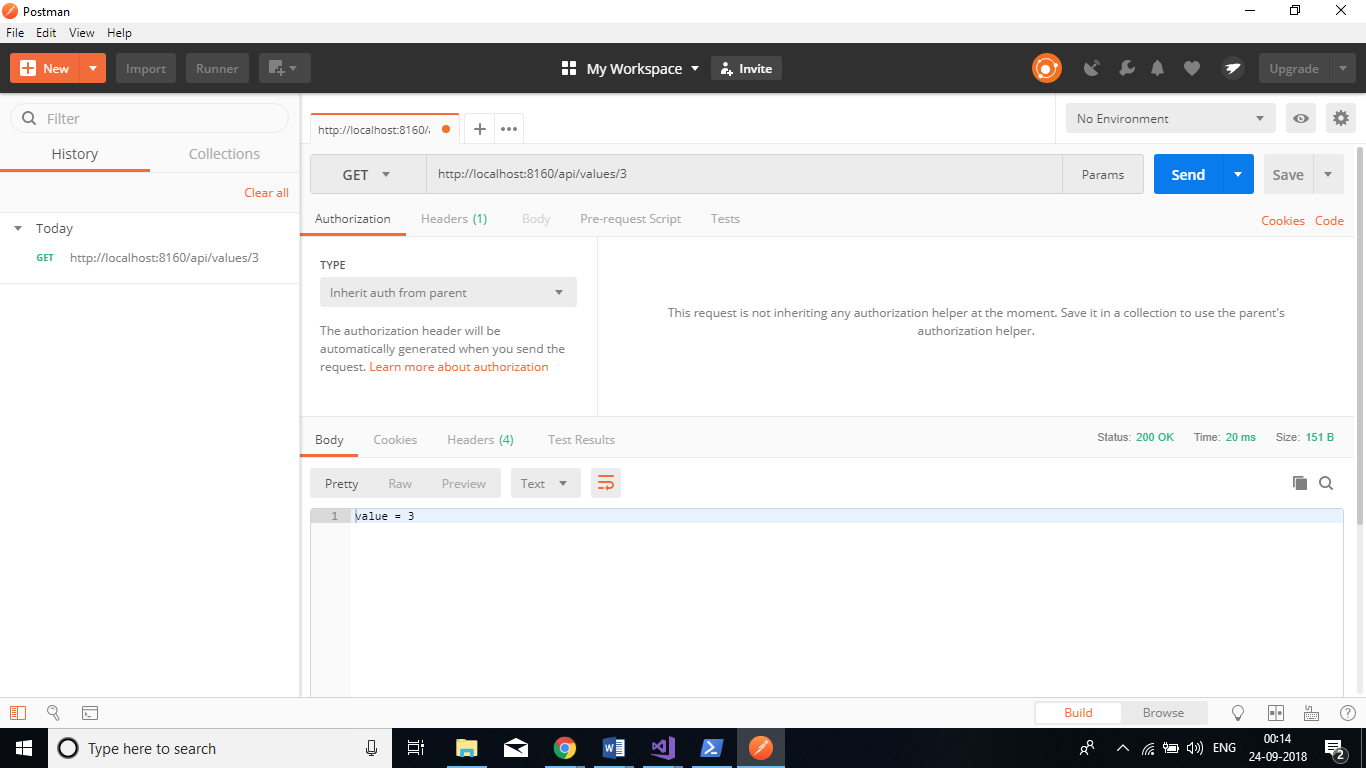Collapse the Today history group
The image size is (1366, 768).
coord(18,228)
